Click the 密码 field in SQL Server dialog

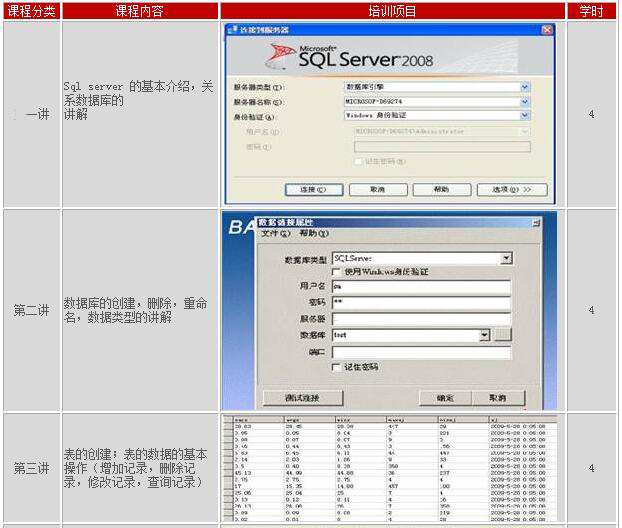point(442,147)
